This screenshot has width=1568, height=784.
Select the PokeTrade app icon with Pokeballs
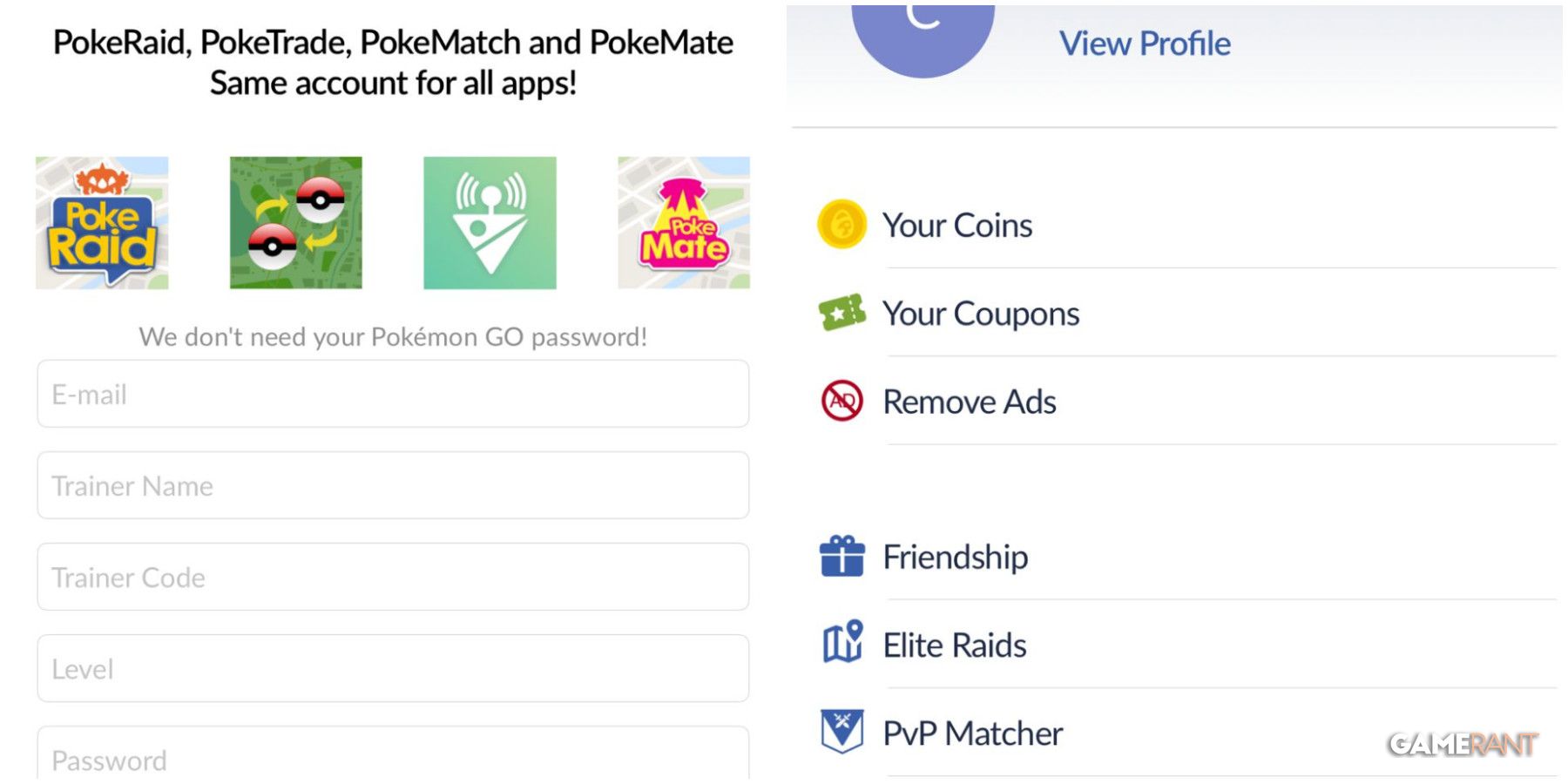click(296, 222)
